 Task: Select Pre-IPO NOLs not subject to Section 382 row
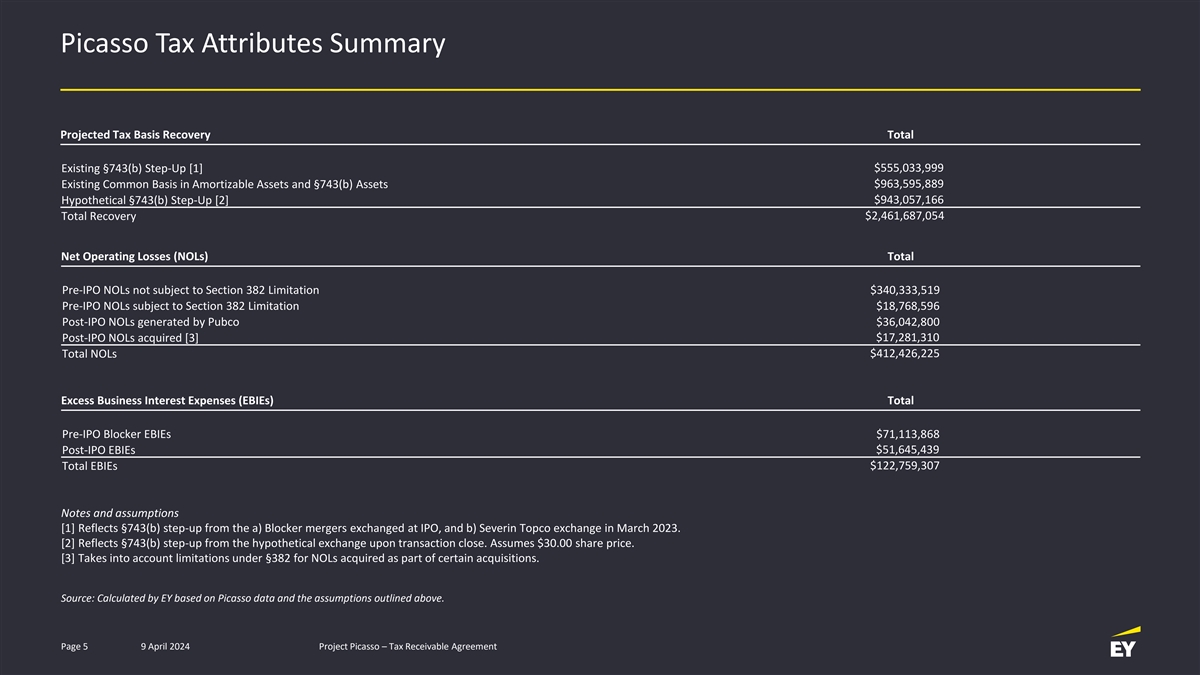pyautogui.click(x=190, y=290)
